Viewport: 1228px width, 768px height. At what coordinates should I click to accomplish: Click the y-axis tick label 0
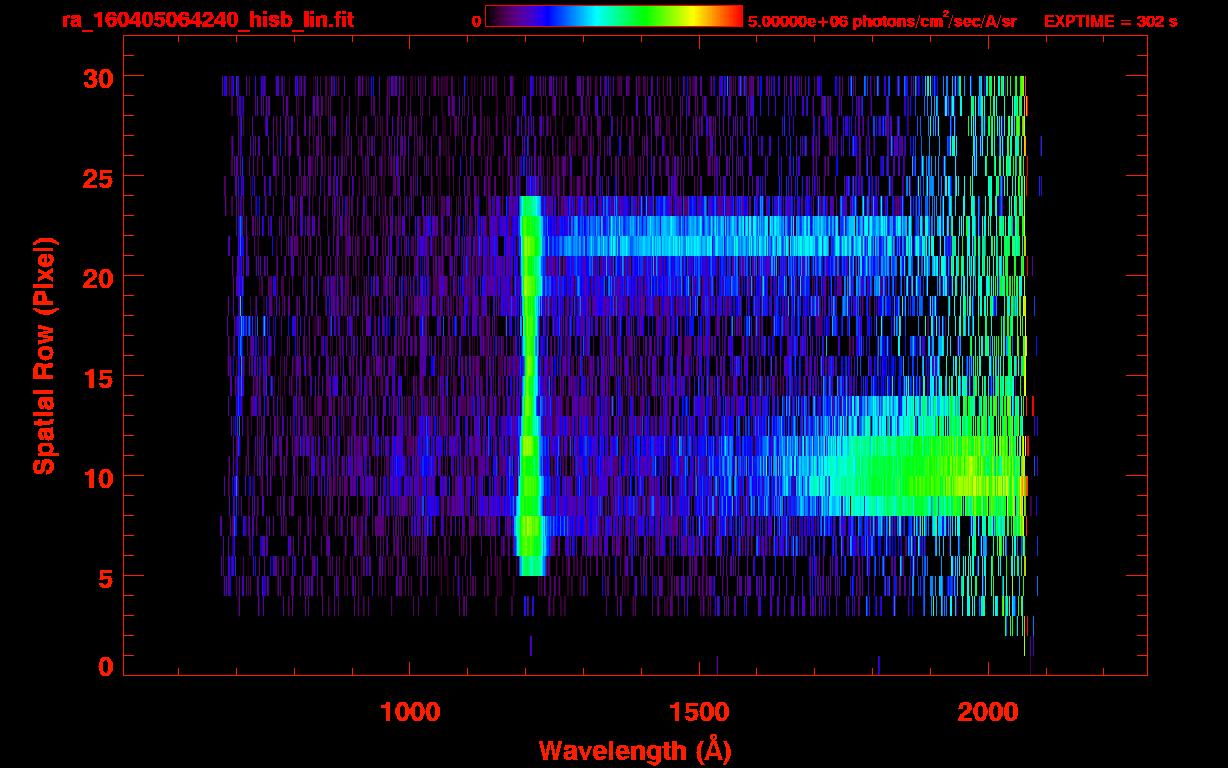point(104,666)
